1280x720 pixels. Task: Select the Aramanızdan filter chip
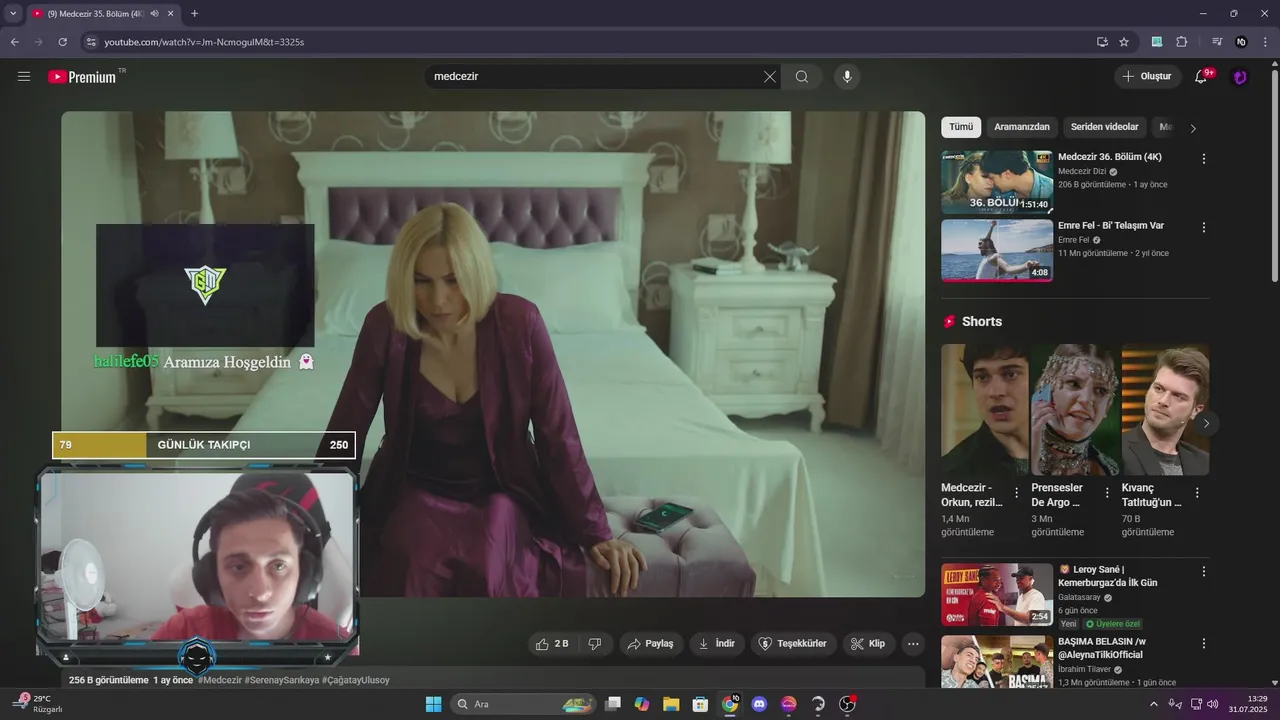[1022, 127]
